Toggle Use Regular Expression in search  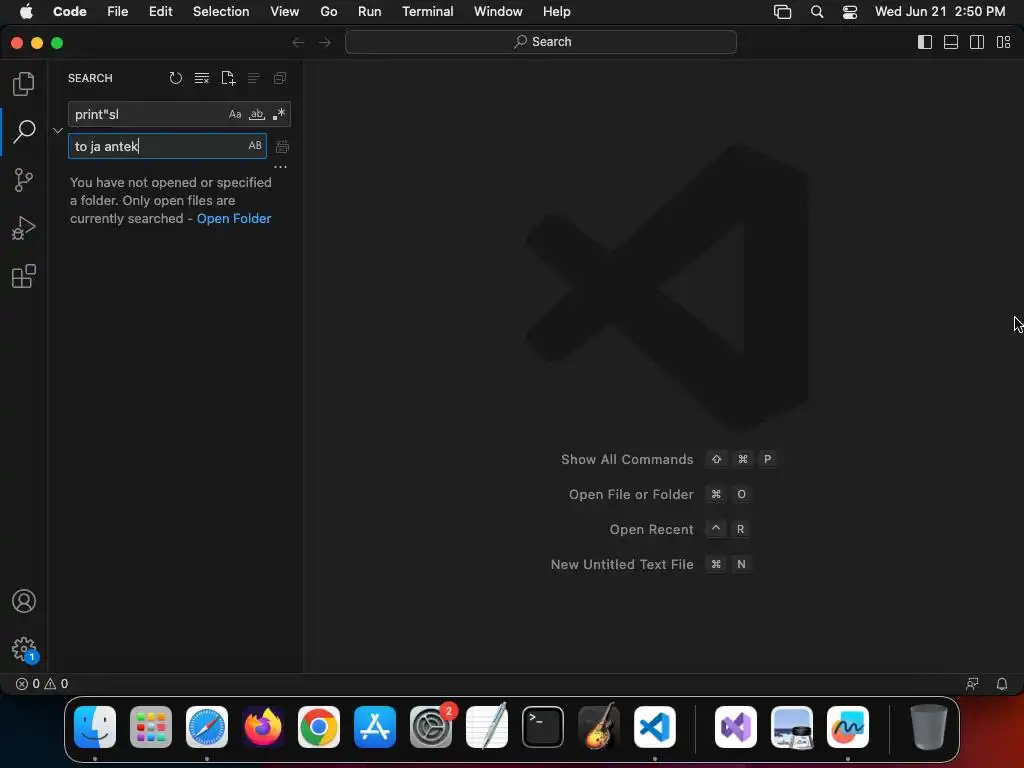point(279,114)
